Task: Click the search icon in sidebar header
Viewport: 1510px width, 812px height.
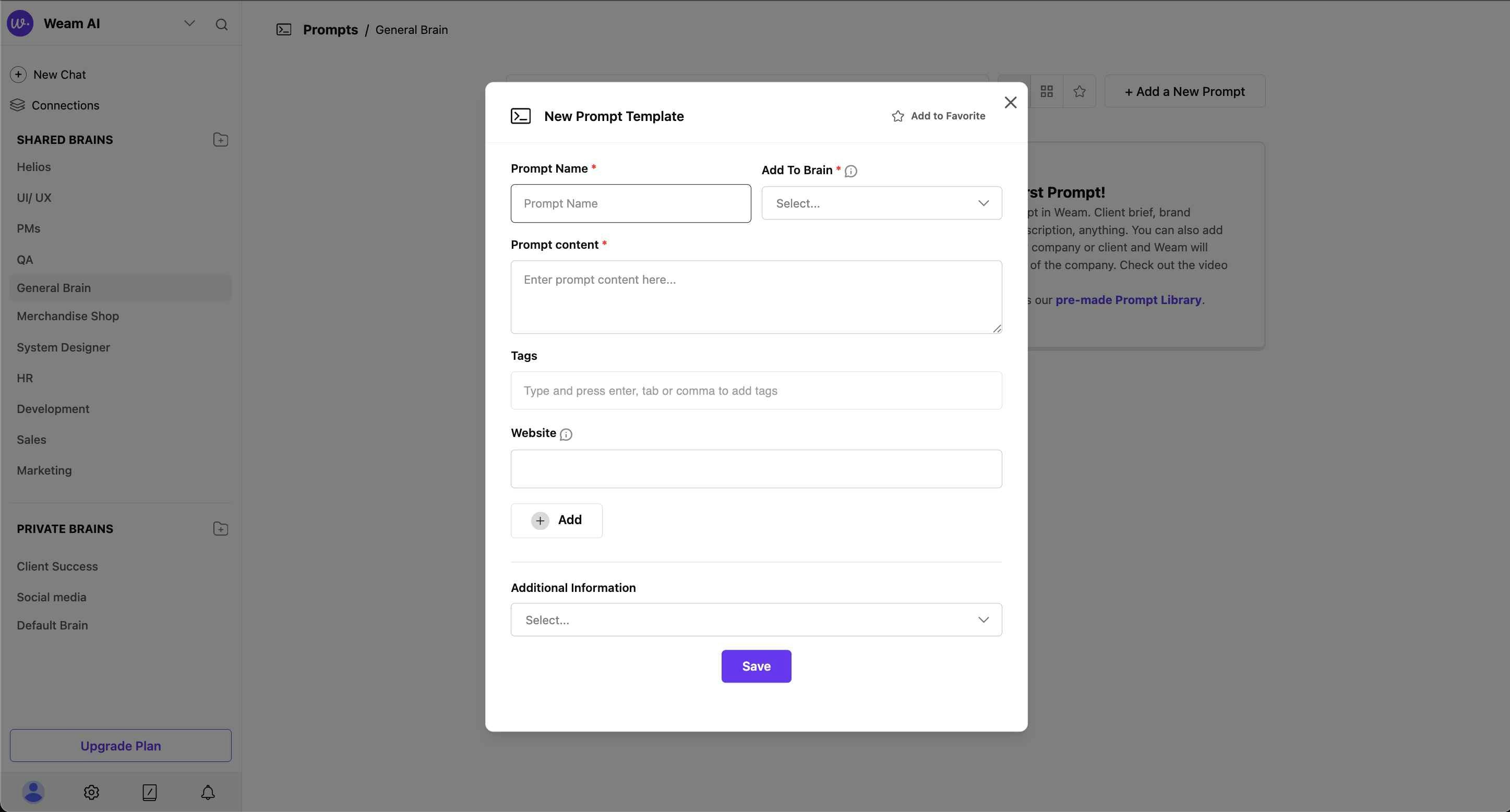Action: point(222,24)
